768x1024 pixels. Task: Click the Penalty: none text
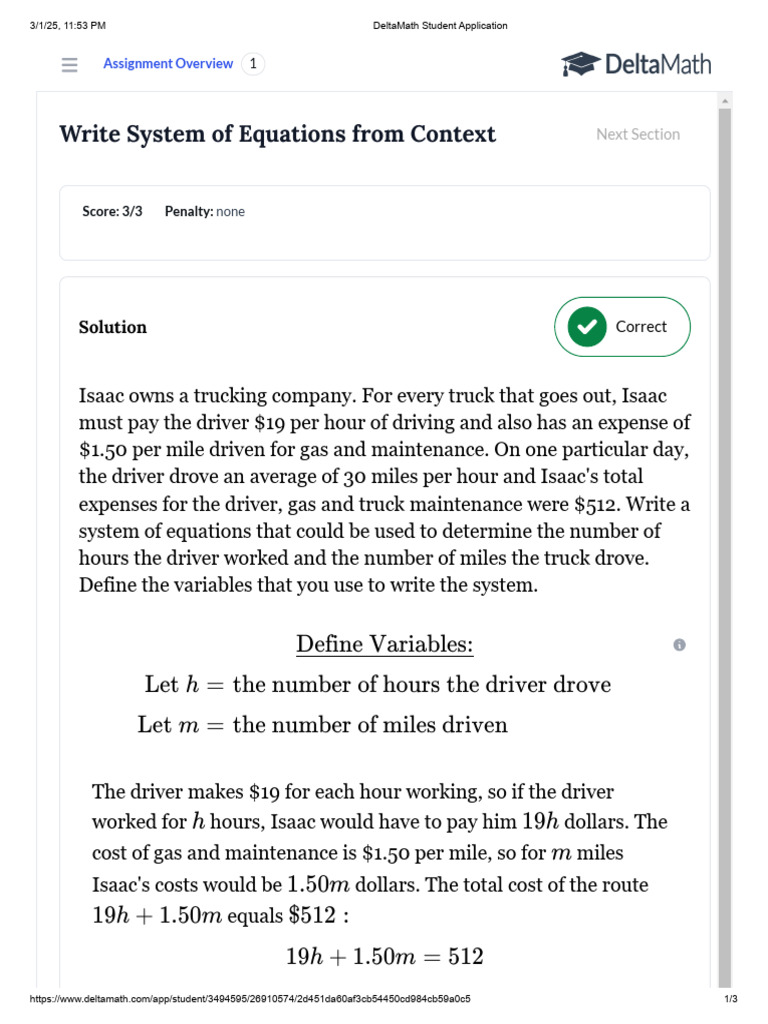[204, 212]
